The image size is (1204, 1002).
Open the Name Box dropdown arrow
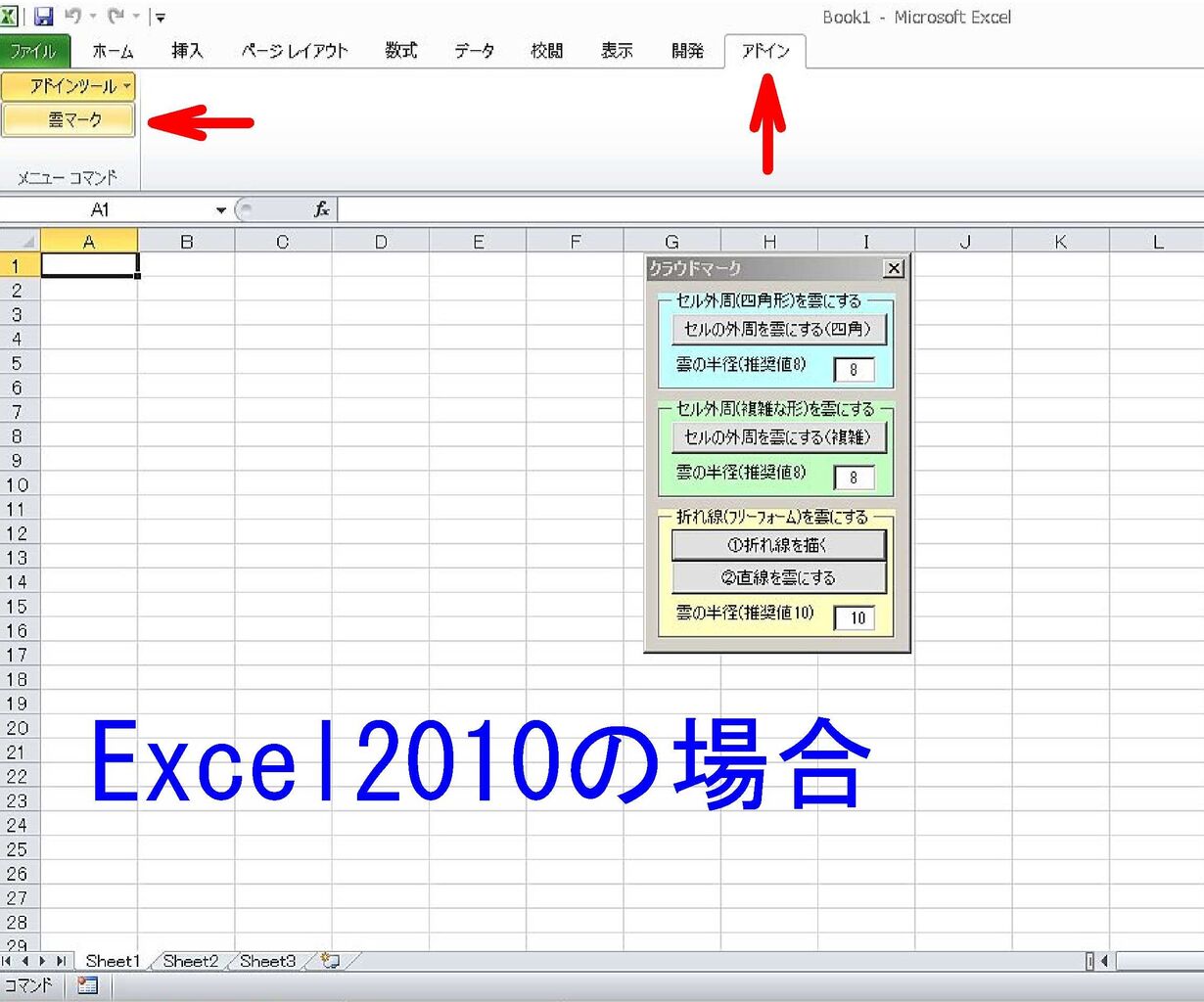click(221, 209)
